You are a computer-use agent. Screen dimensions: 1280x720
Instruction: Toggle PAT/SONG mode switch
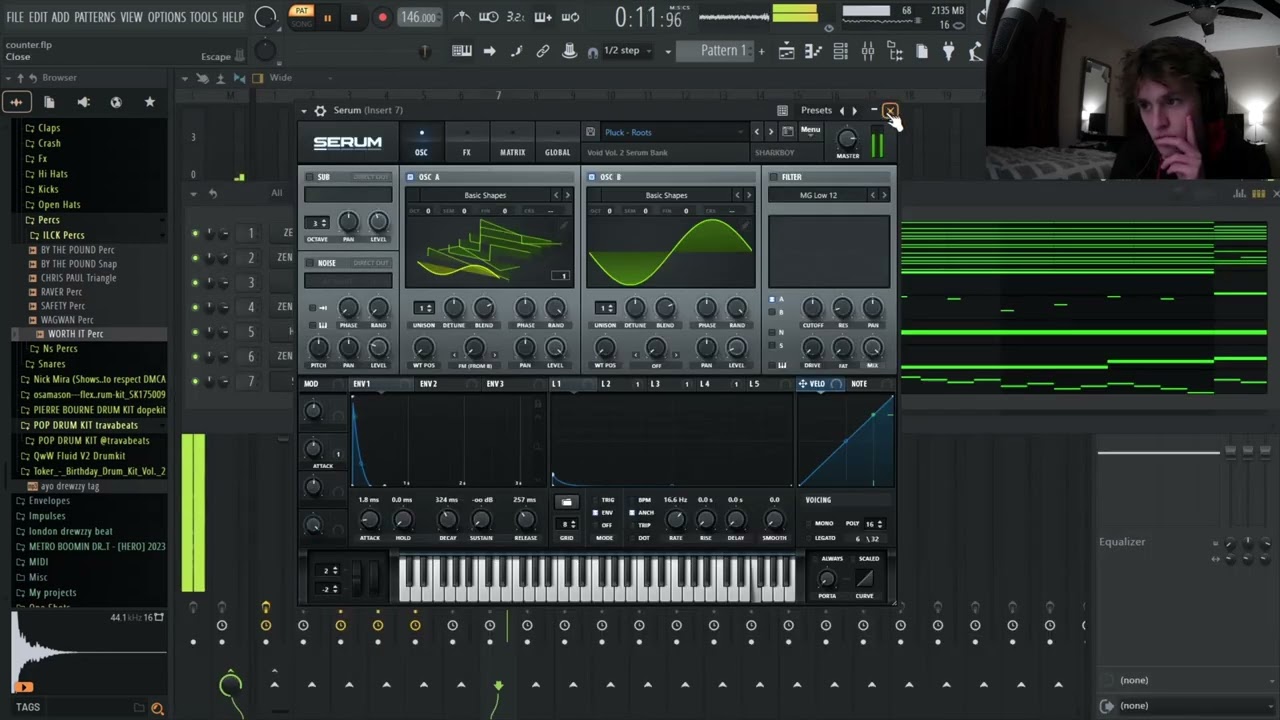click(301, 17)
